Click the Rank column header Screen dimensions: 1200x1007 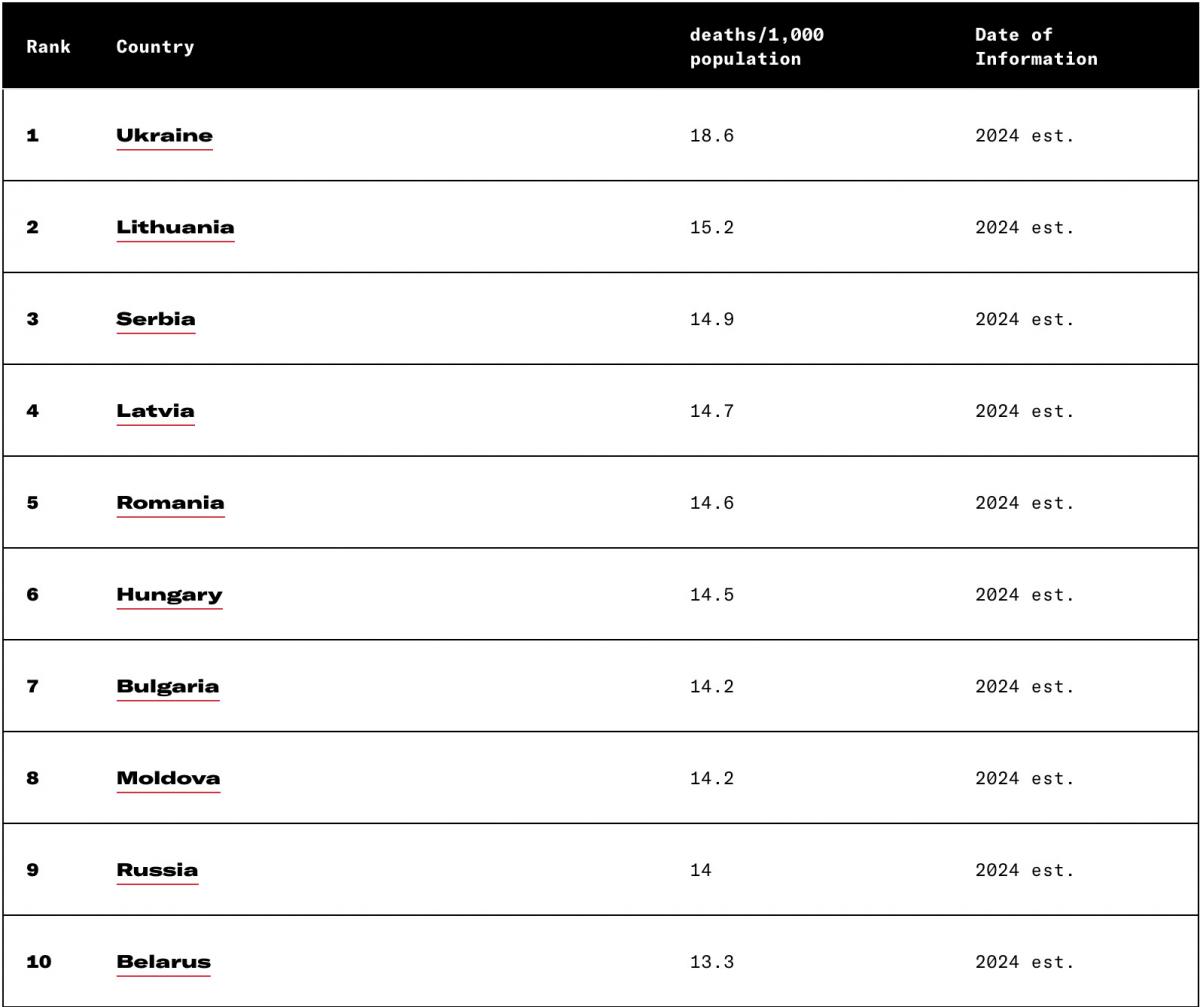click(x=48, y=46)
